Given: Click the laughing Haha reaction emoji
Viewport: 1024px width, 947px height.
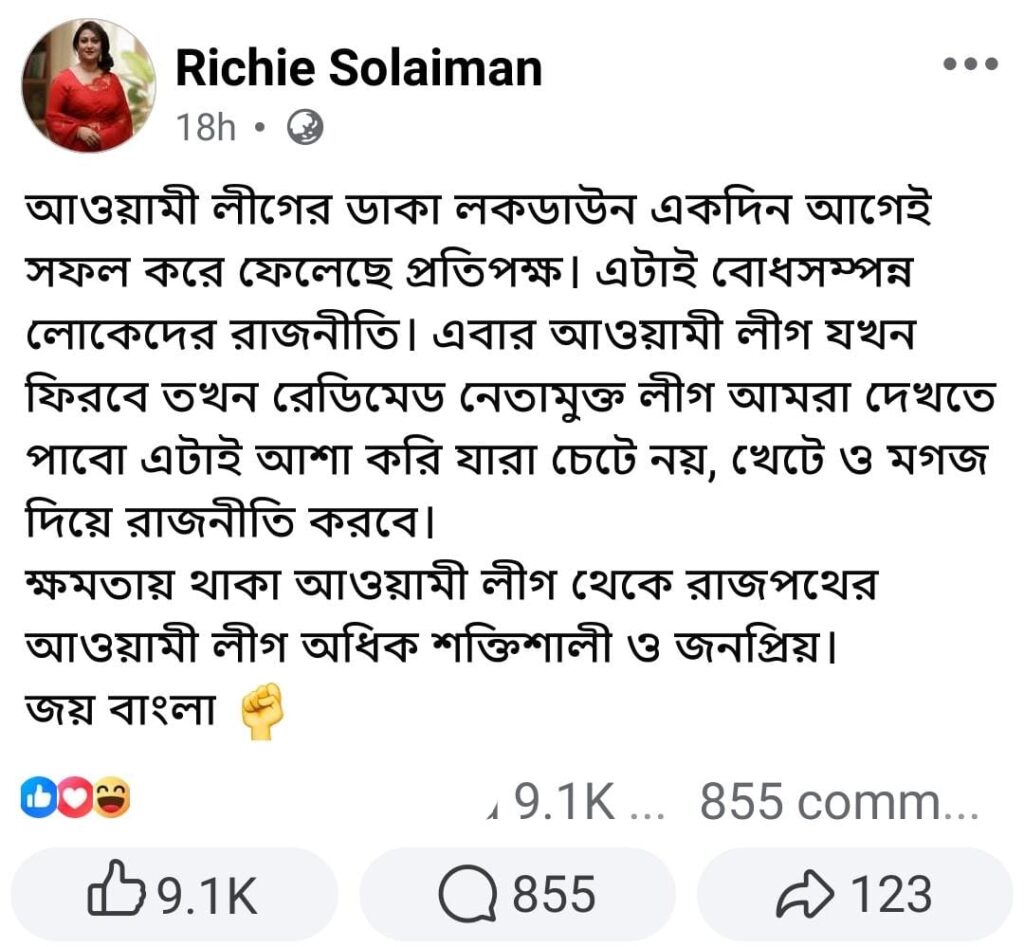Looking at the screenshot, I should pos(112,798).
